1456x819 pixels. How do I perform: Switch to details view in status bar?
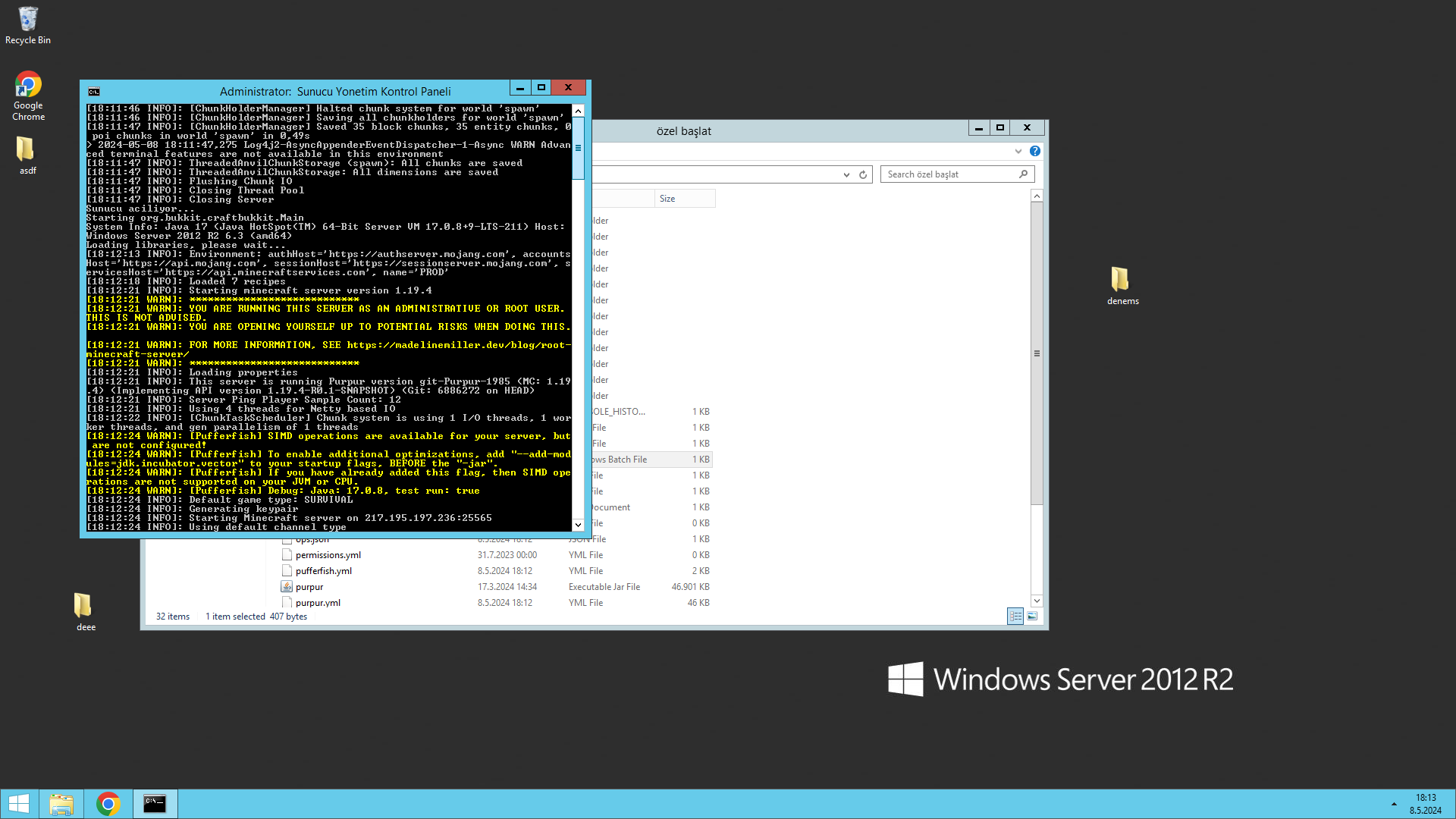[1015, 617]
